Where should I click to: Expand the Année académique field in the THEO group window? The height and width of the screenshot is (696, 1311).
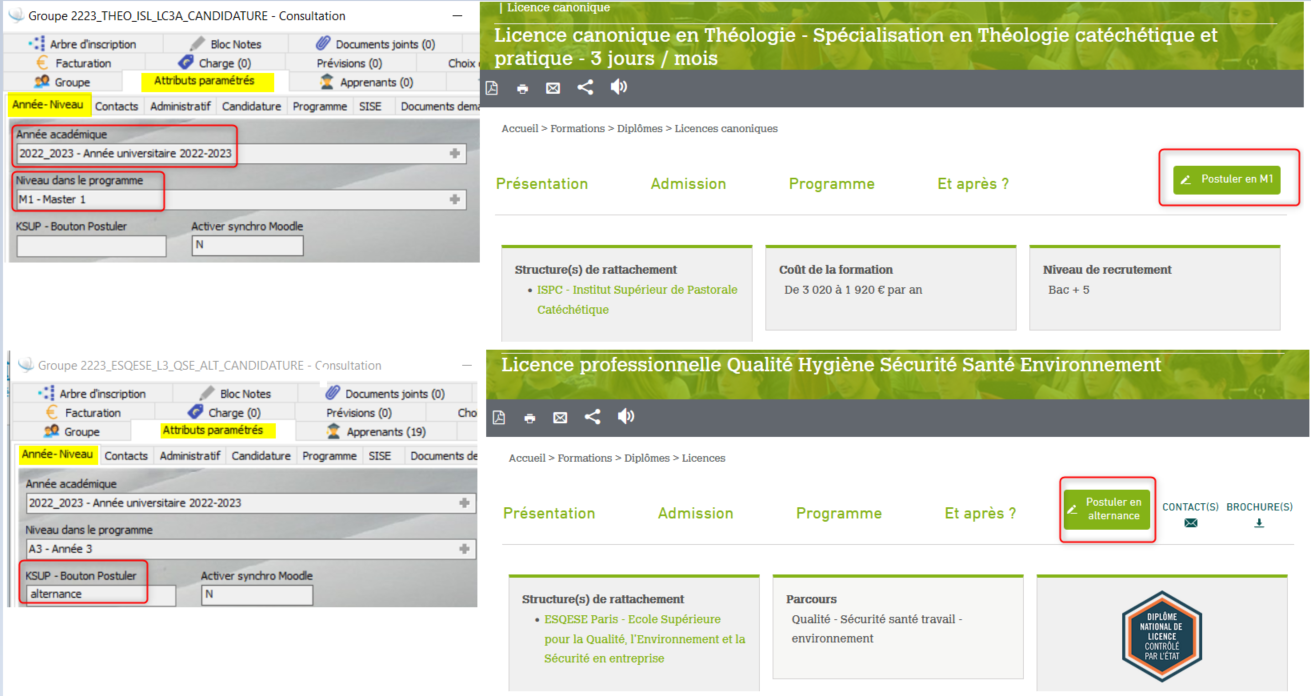(x=455, y=154)
